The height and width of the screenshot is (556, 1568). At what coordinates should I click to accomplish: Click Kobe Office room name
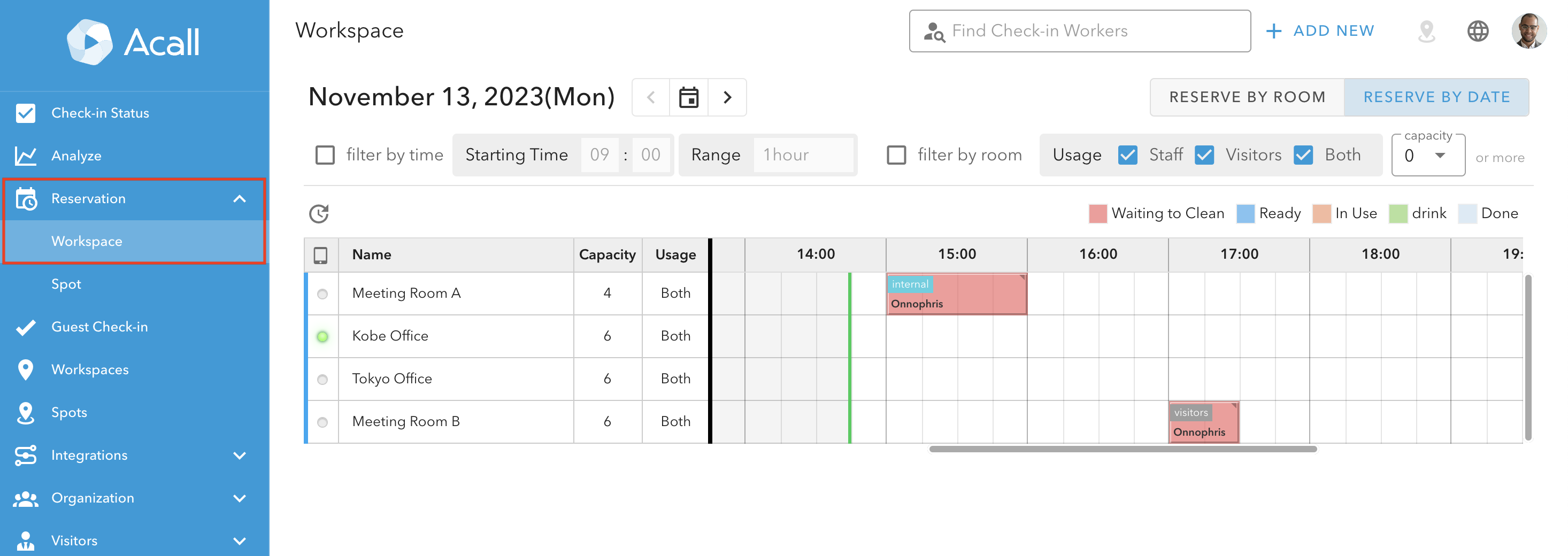pyautogui.click(x=390, y=336)
